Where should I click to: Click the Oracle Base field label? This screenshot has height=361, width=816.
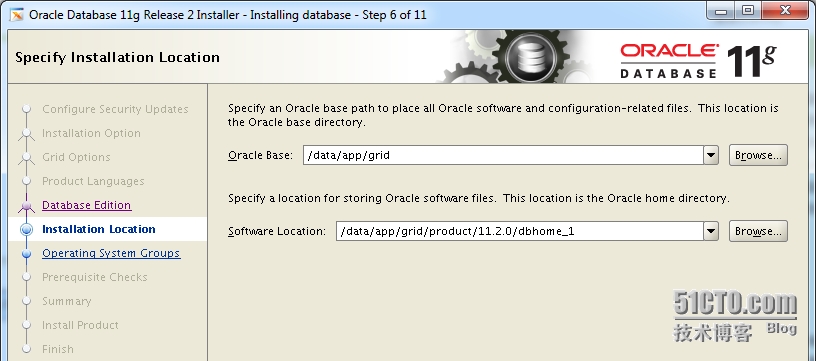tap(260, 155)
